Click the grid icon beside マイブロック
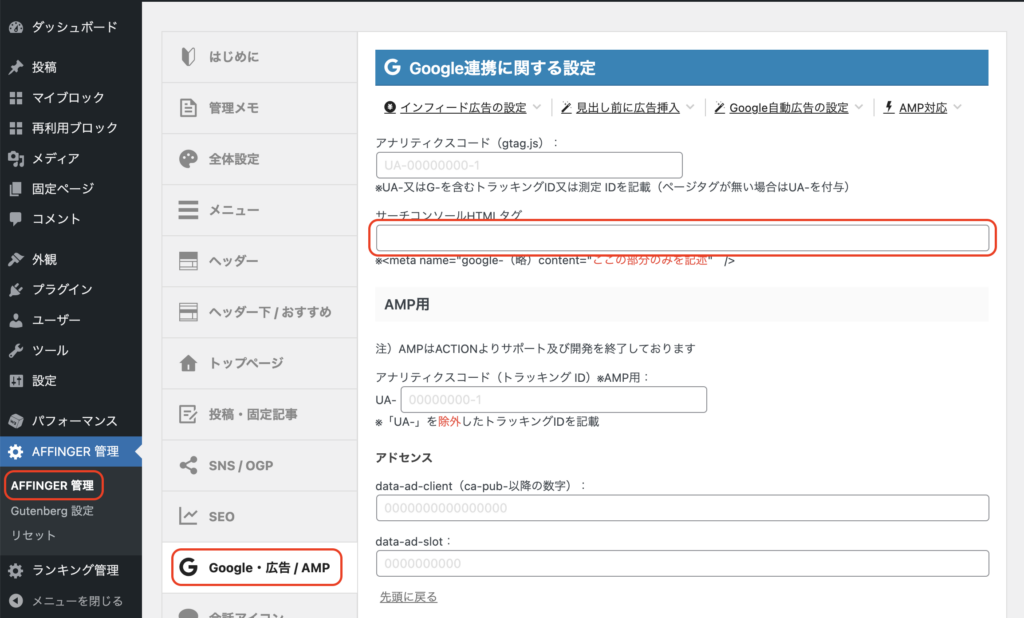The width and height of the screenshot is (1024, 618). click(16, 98)
